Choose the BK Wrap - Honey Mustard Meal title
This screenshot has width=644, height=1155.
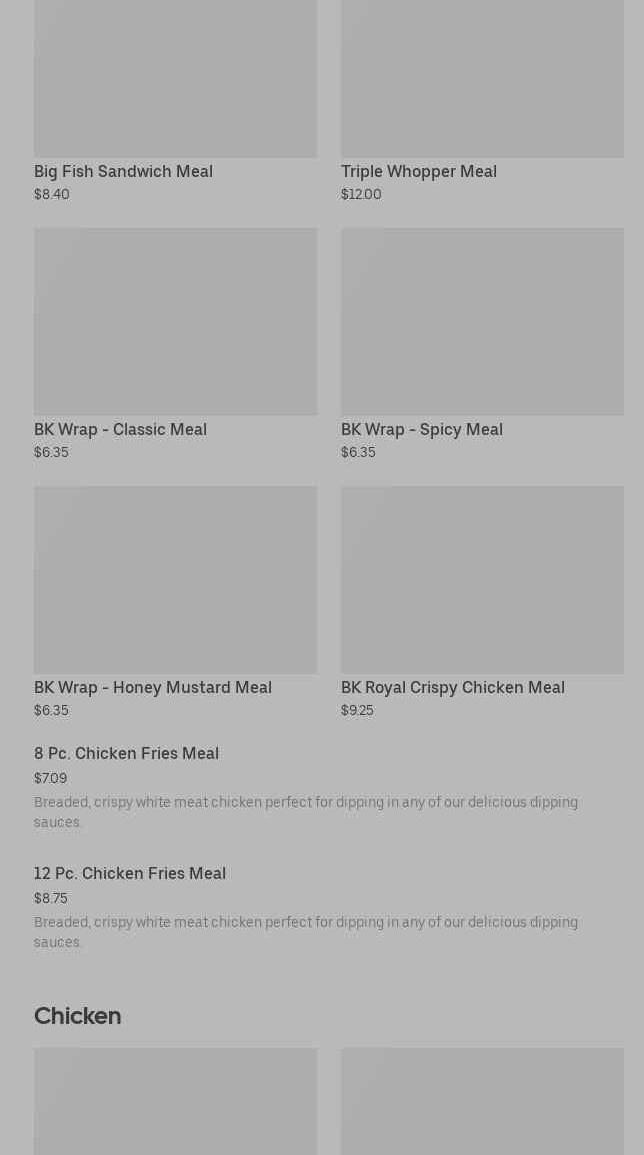pyautogui.click(x=152, y=688)
